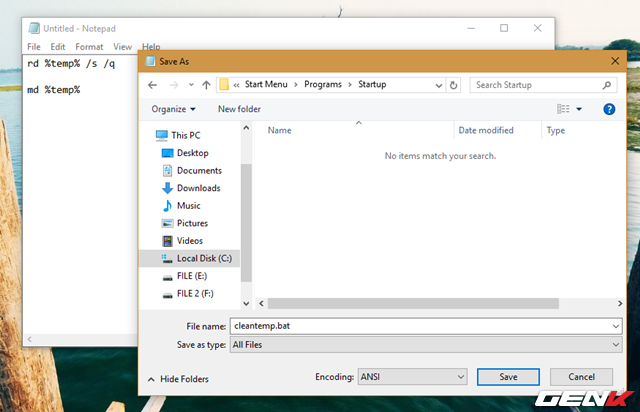Viewport: 640px width, 412px height.
Task: Select Desktop in navigation pane
Action: 193,153
